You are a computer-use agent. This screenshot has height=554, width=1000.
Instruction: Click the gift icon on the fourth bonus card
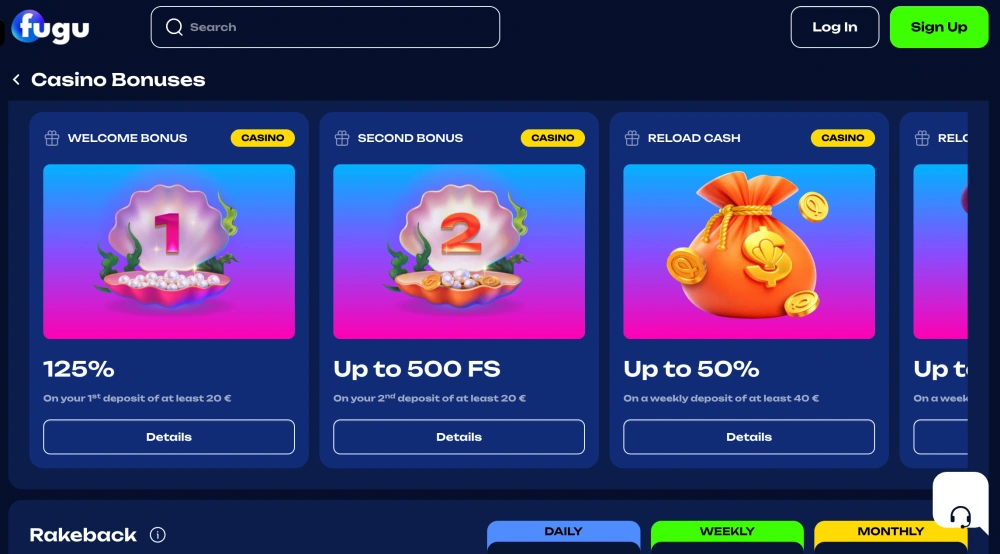(x=922, y=138)
